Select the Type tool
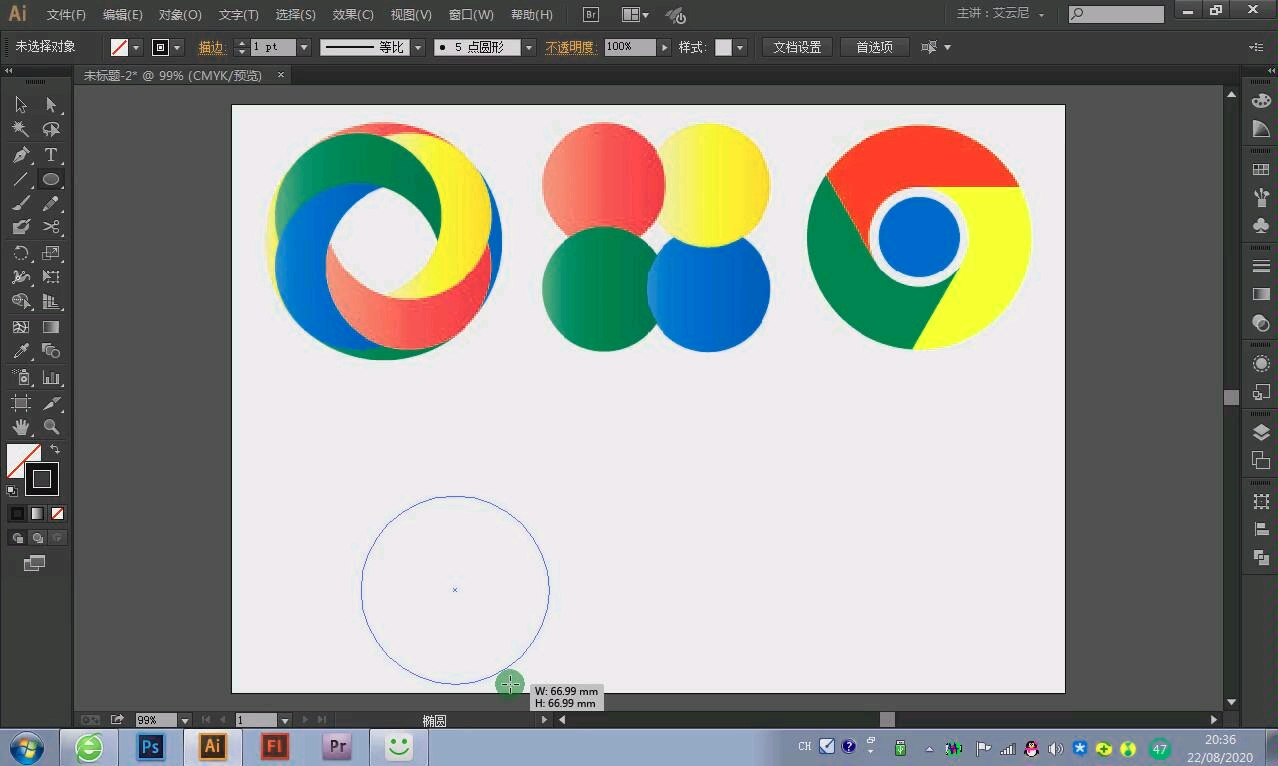The height and width of the screenshot is (766, 1278). [51, 155]
